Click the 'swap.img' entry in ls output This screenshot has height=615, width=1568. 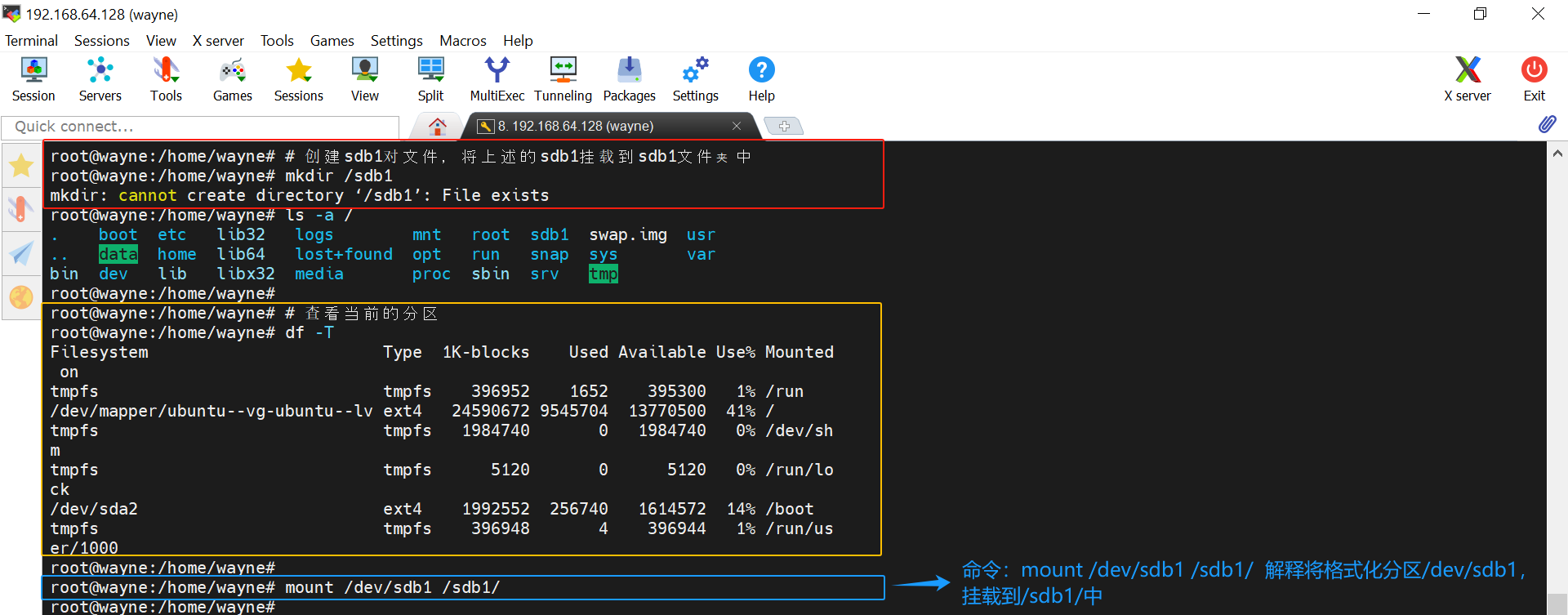pyautogui.click(x=628, y=234)
